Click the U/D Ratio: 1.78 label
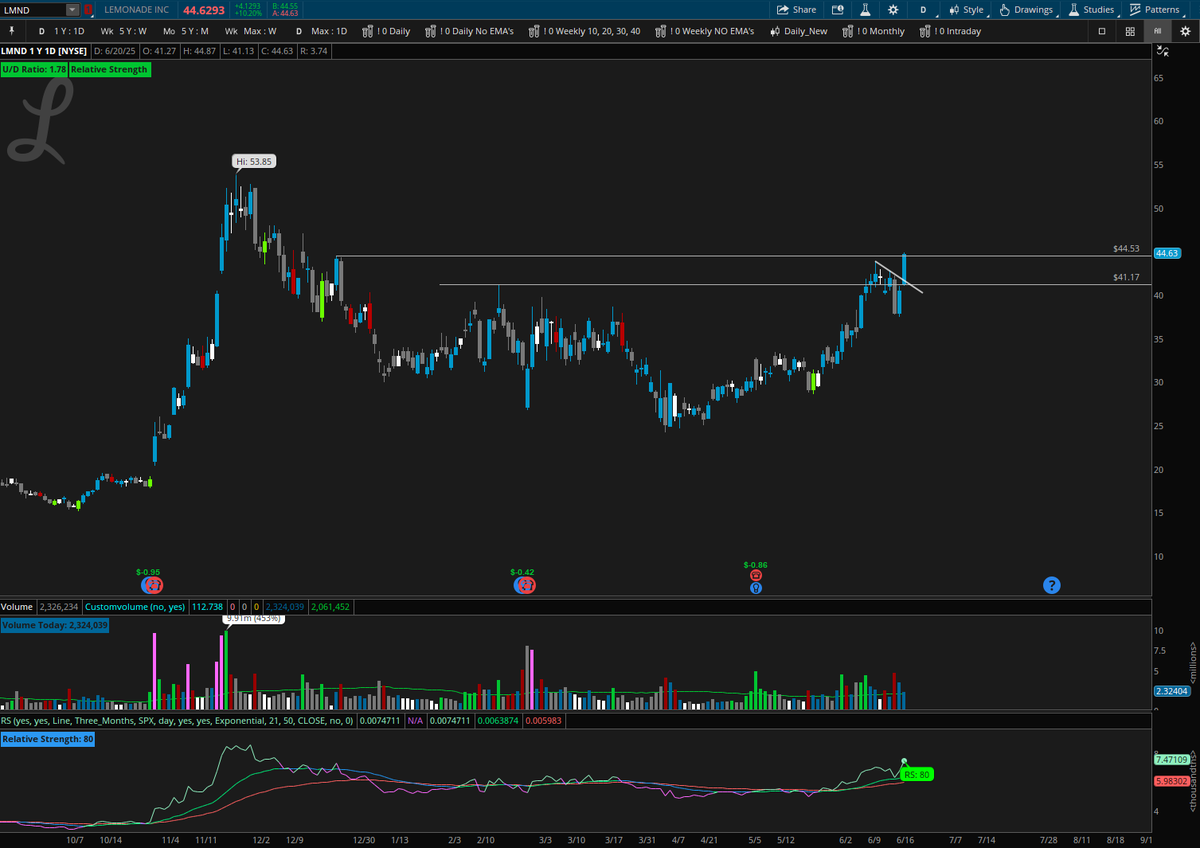 click(x=33, y=70)
